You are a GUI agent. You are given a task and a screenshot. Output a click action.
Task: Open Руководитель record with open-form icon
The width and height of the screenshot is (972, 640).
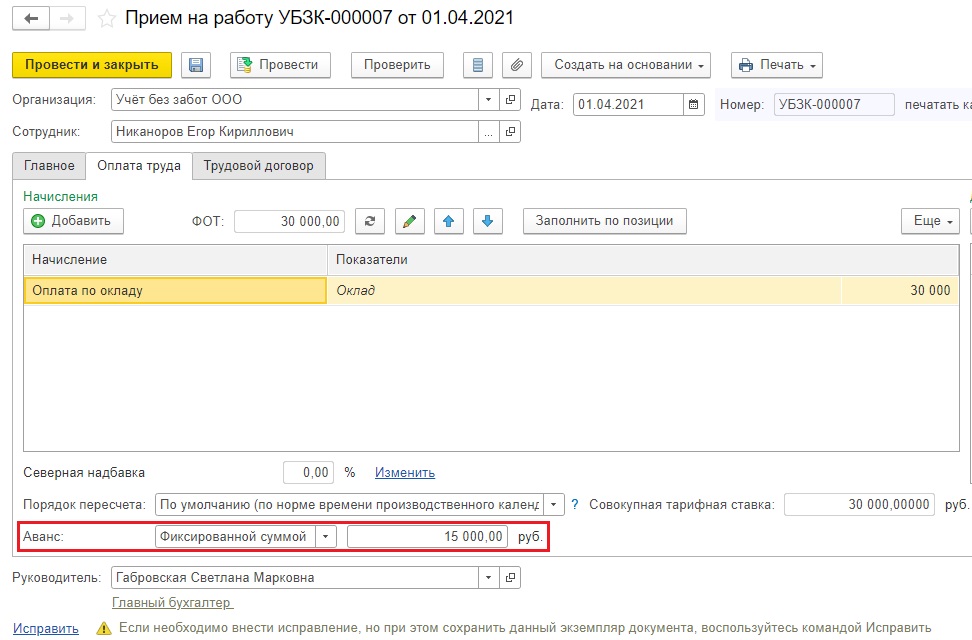[x=510, y=577]
